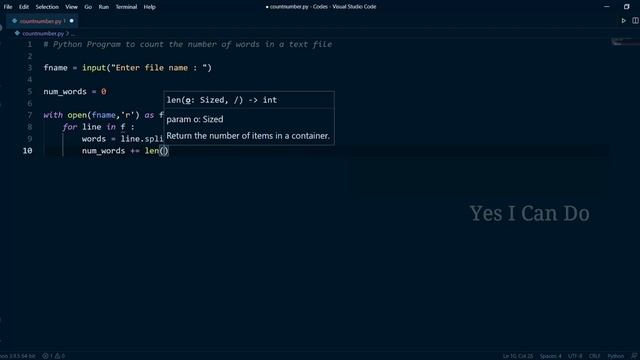Click the fname variable on line 3
The image size is (640, 360).
pyautogui.click(x=56, y=68)
